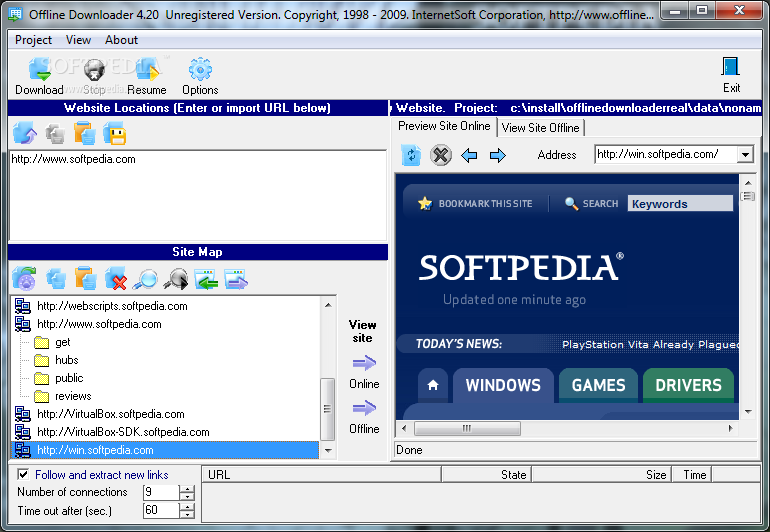Switch to Preview Site Online tab

tap(444, 126)
